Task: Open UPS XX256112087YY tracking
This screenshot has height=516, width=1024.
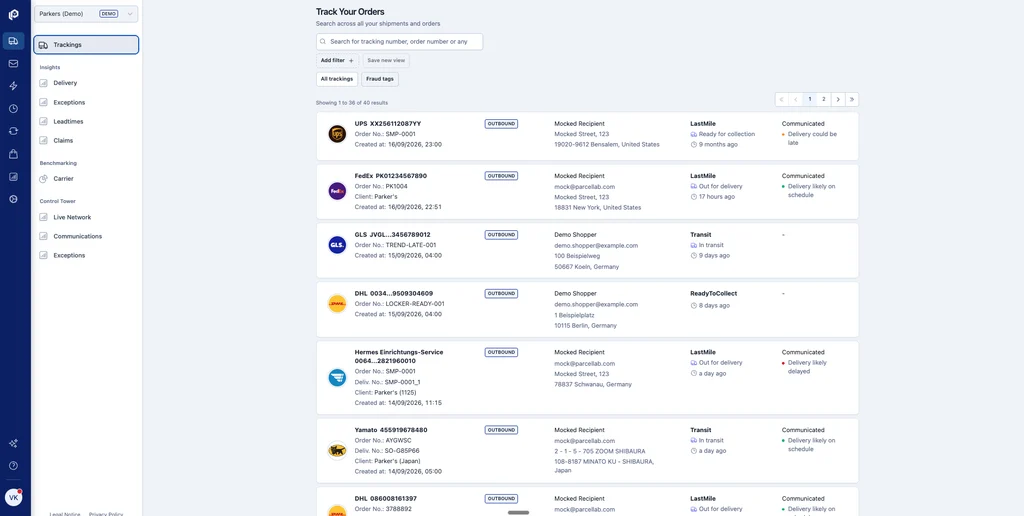Action: (388, 123)
